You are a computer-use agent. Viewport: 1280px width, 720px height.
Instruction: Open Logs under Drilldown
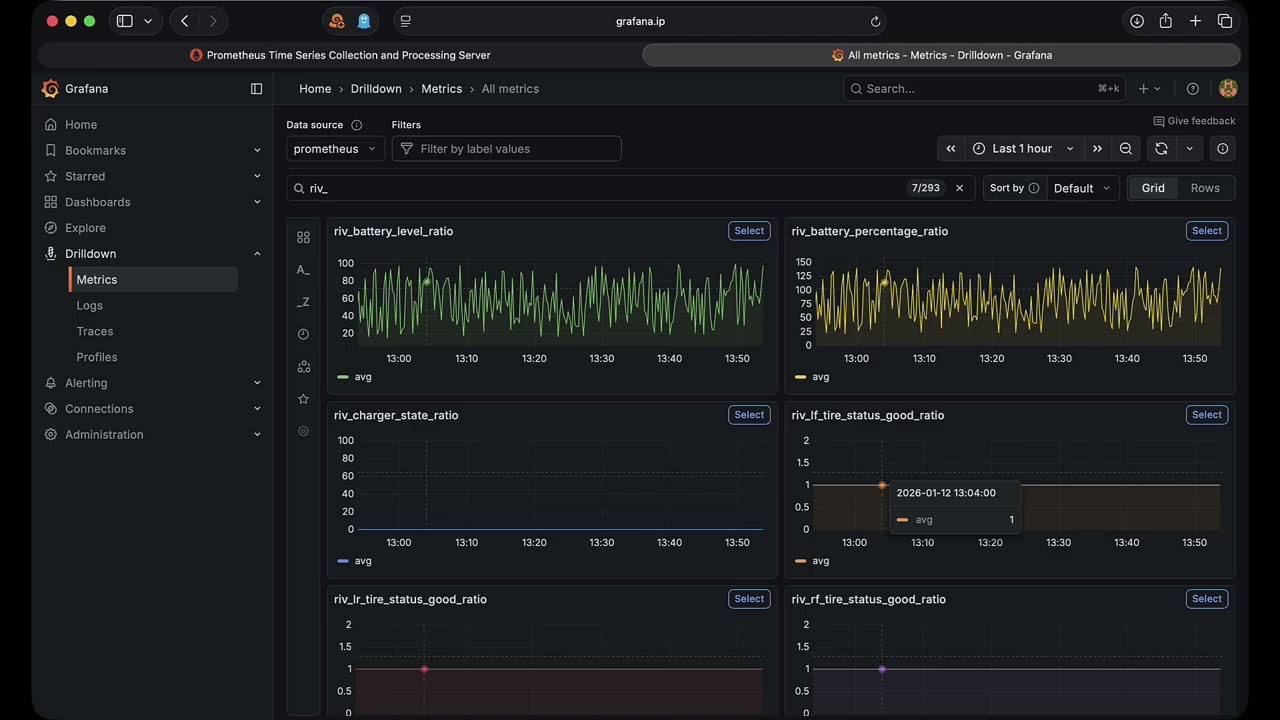90,306
